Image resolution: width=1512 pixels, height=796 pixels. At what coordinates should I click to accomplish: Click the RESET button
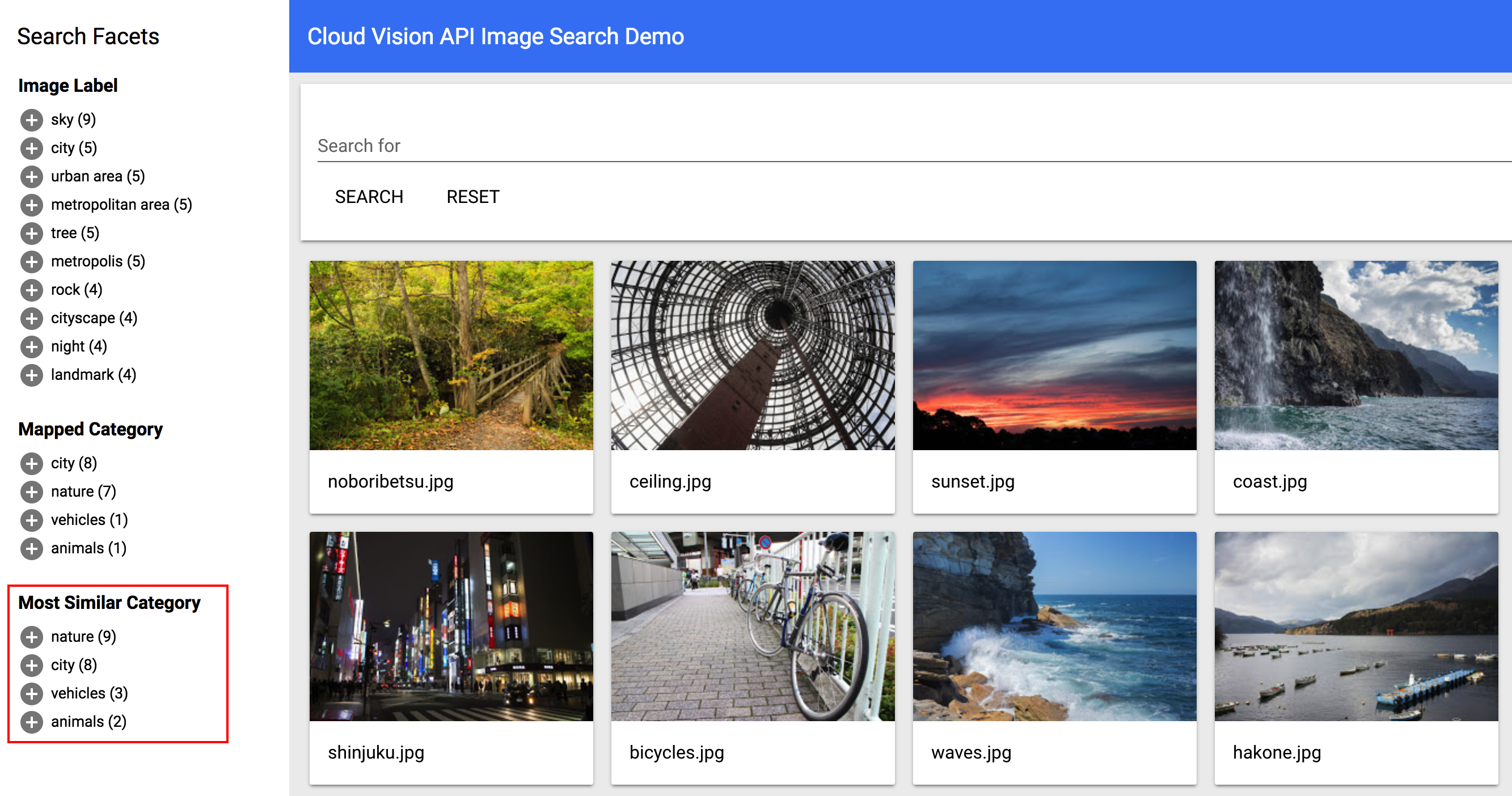473,197
